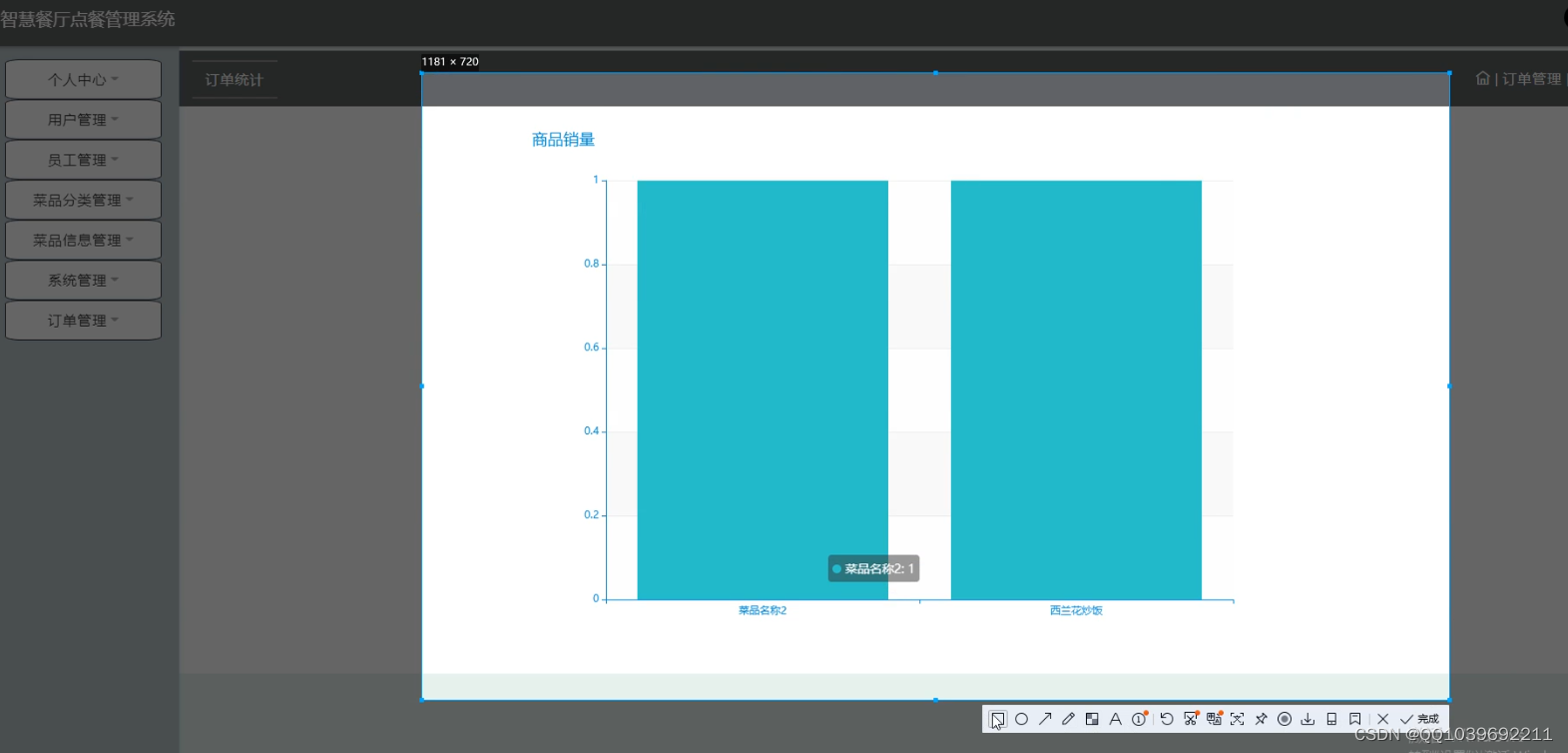Expand the 员工管理 menu
This screenshot has width=1568, height=753.
tap(84, 160)
